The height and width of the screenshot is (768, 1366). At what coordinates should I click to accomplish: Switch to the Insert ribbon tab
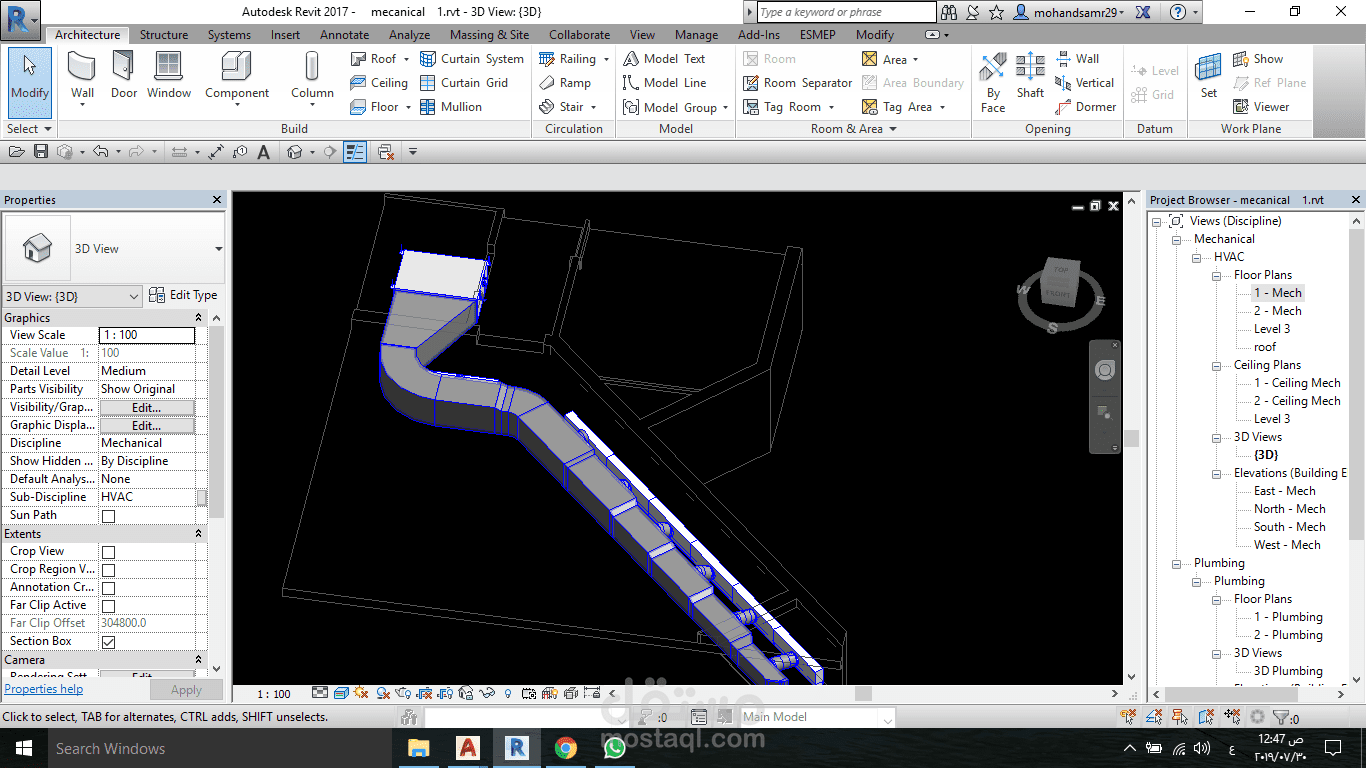point(285,35)
